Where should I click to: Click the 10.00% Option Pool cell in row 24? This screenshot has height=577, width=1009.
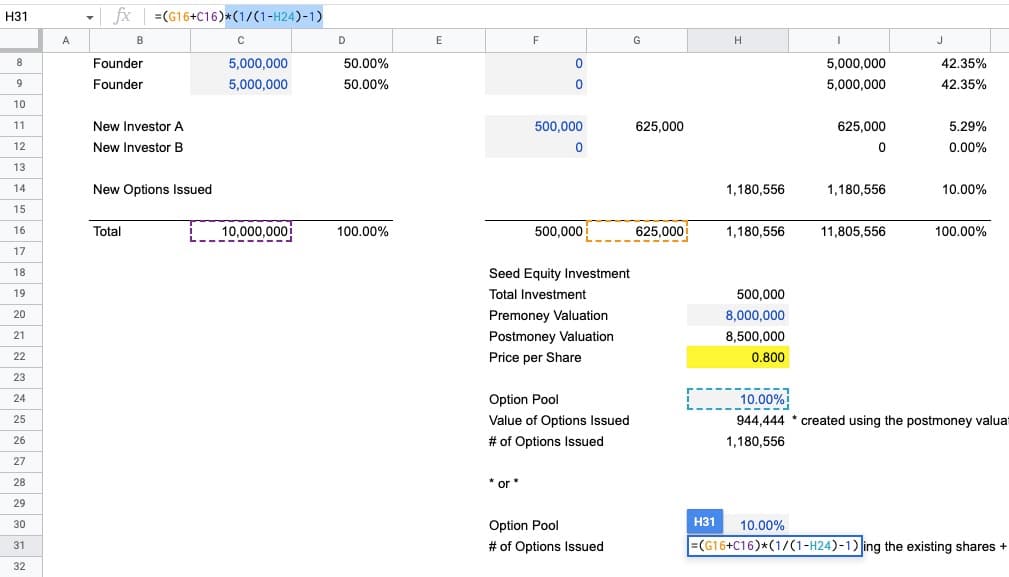coord(737,400)
